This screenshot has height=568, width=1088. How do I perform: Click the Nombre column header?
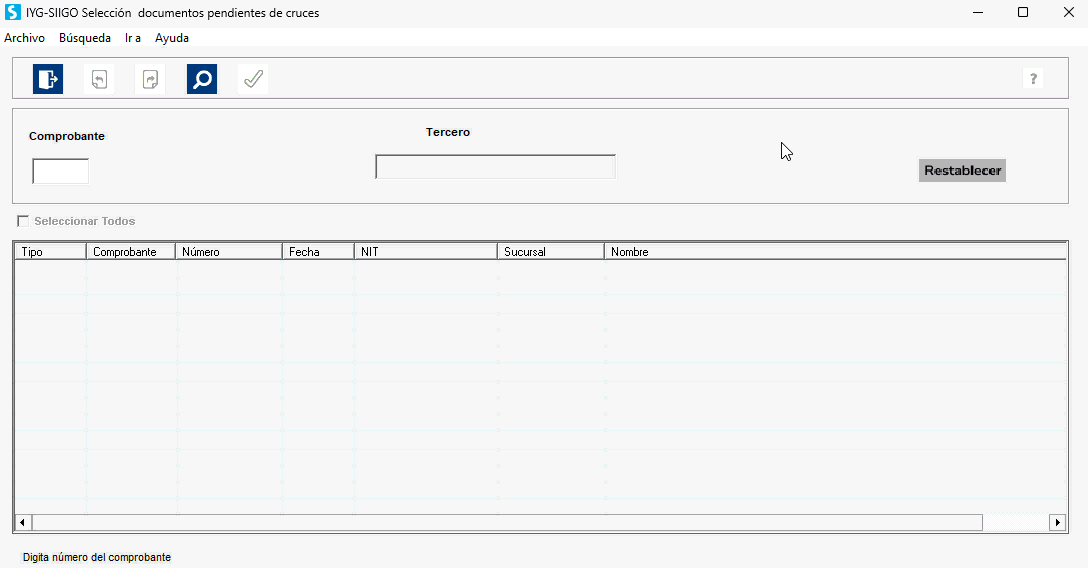pyautogui.click(x=835, y=252)
